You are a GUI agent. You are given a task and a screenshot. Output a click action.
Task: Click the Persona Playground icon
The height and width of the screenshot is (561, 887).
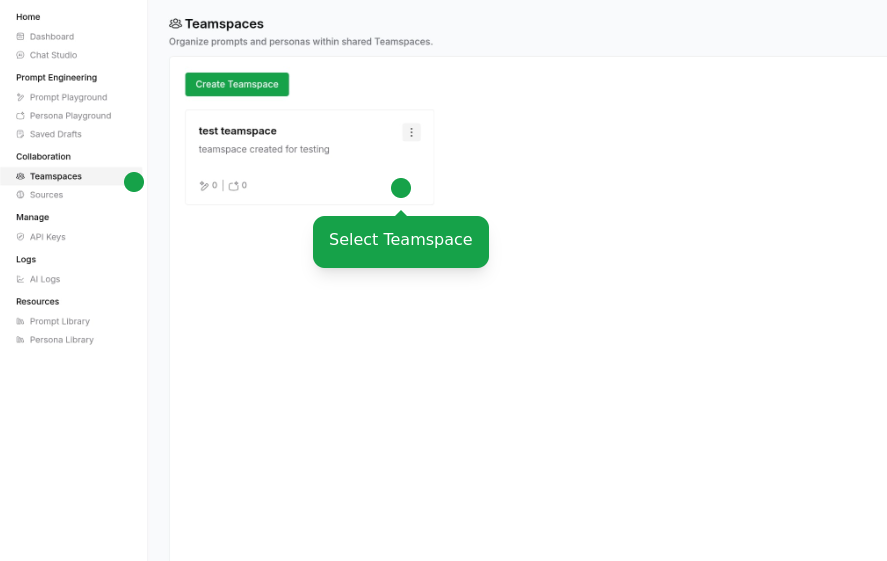click(x=20, y=116)
